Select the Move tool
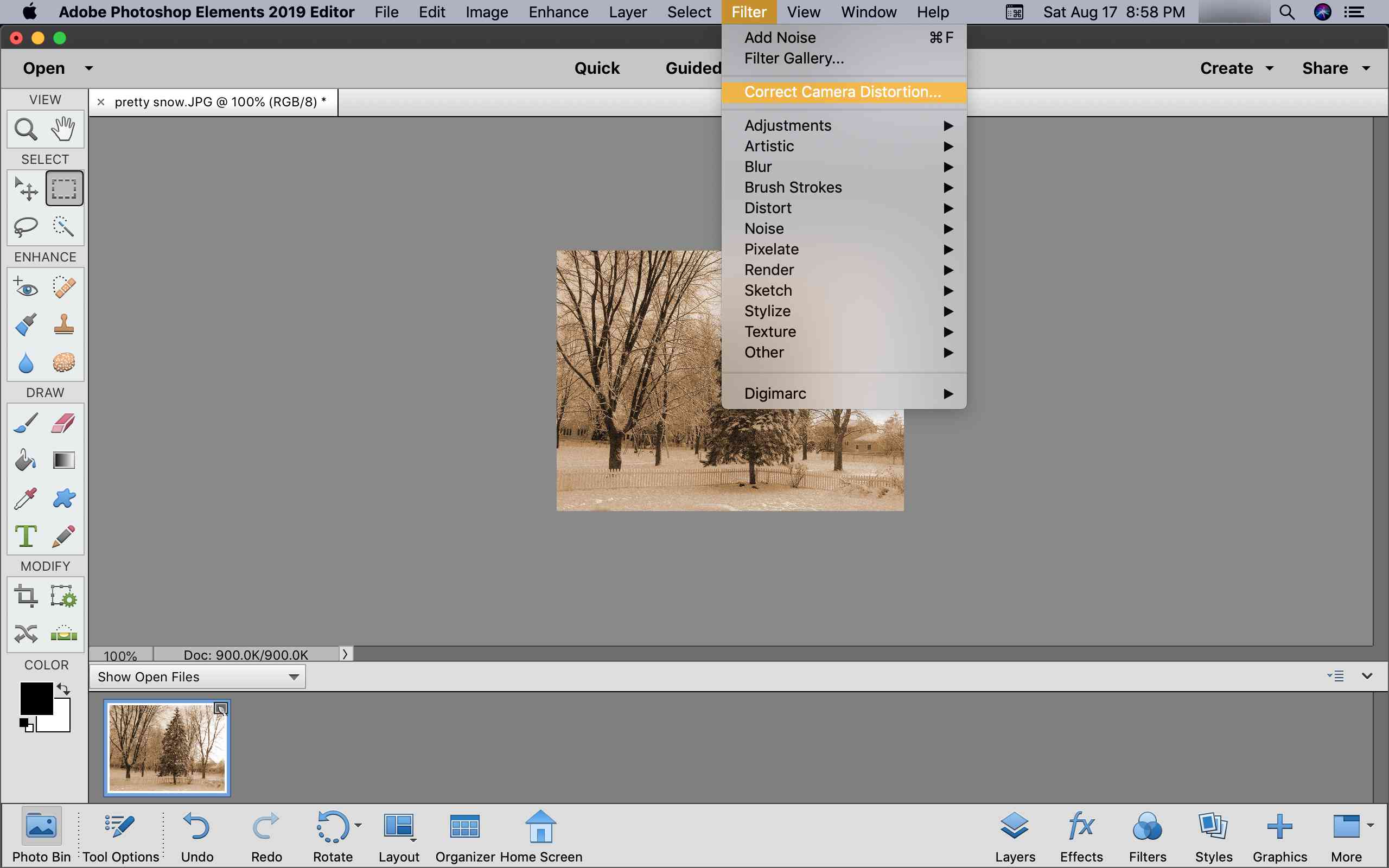Screen dimensions: 1389x868 click(25, 189)
